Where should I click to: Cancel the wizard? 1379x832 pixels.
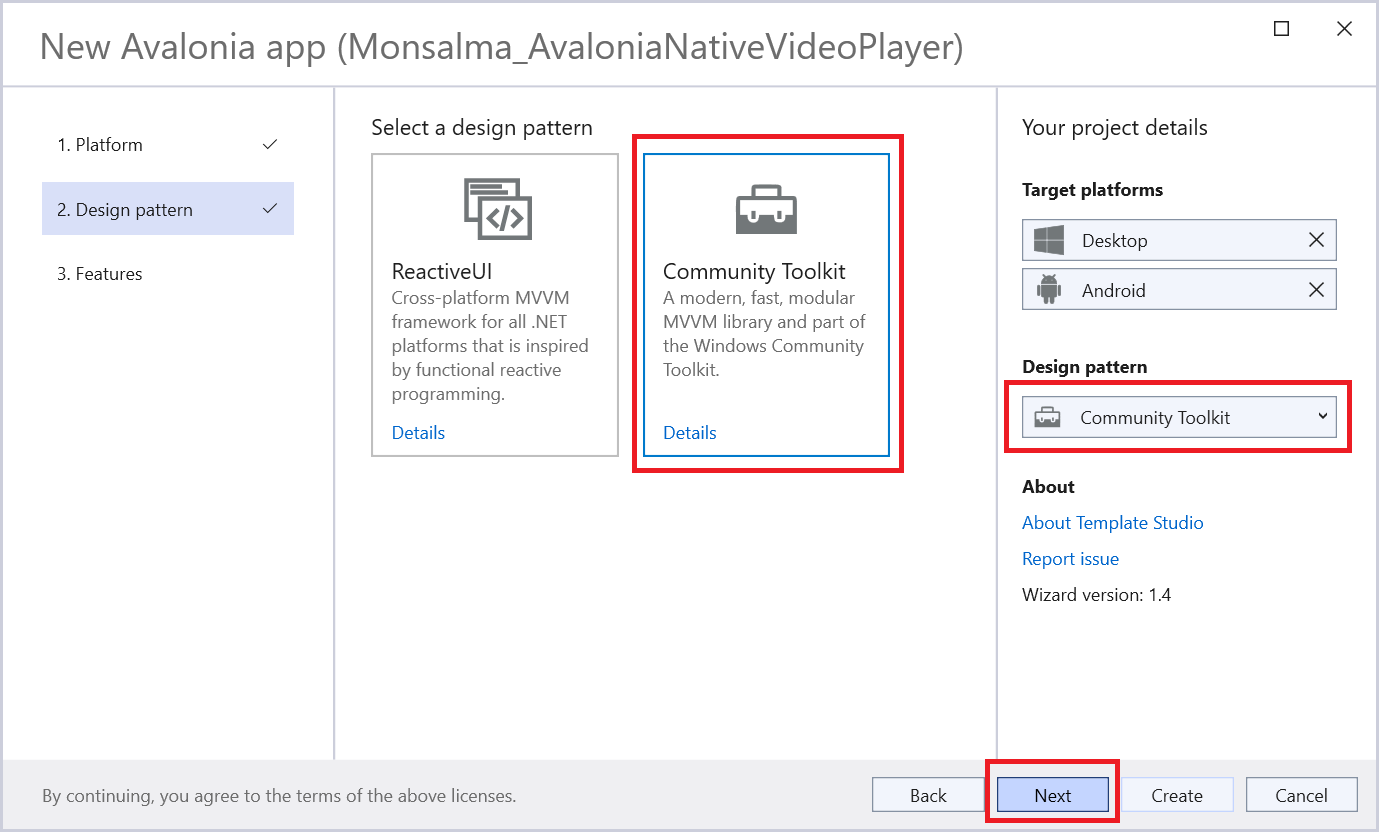point(1302,795)
